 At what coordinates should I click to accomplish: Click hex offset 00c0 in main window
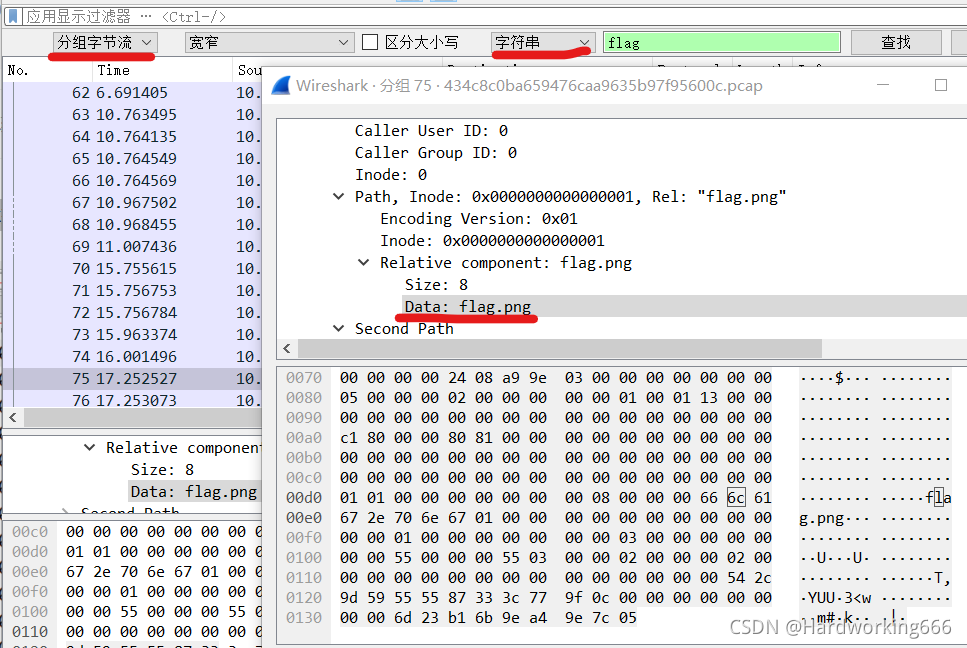click(30, 531)
